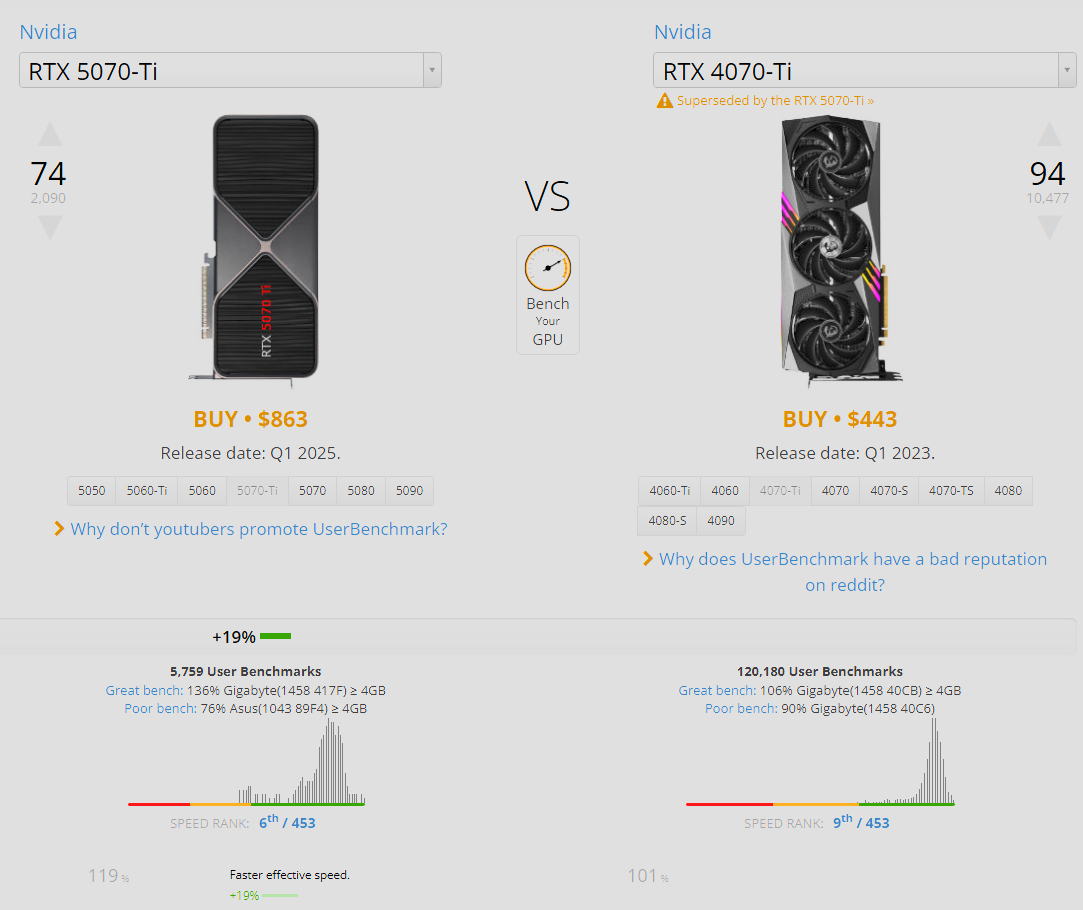Click the green +19% speed bar
The height and width of the screenshot is (910, 1083).
pyautogui.click(x=275, y=636)
